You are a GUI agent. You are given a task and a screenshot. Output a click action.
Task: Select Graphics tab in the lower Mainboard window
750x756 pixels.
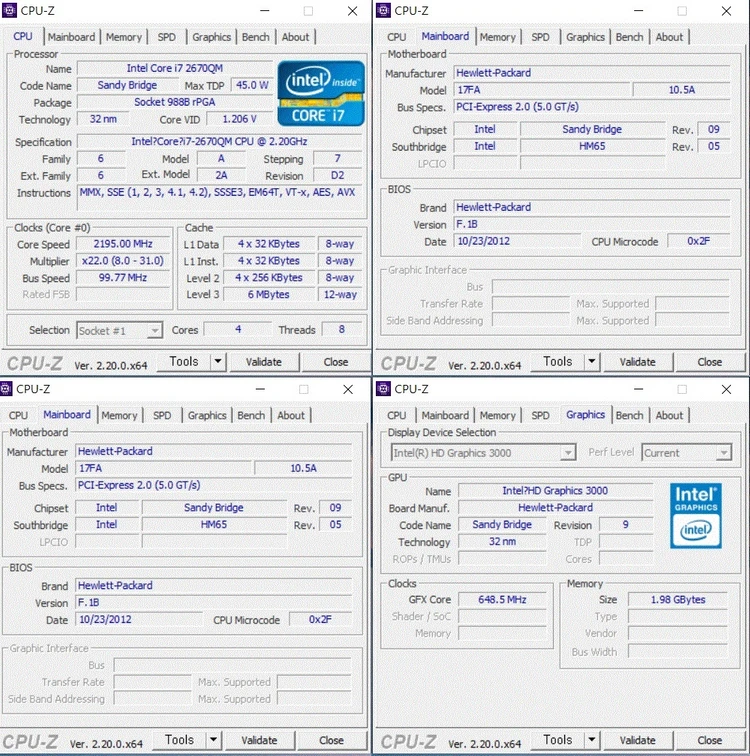[207, 416]
